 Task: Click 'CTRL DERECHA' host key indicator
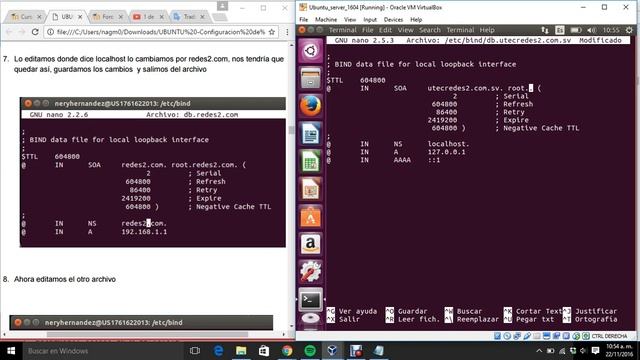609,336
